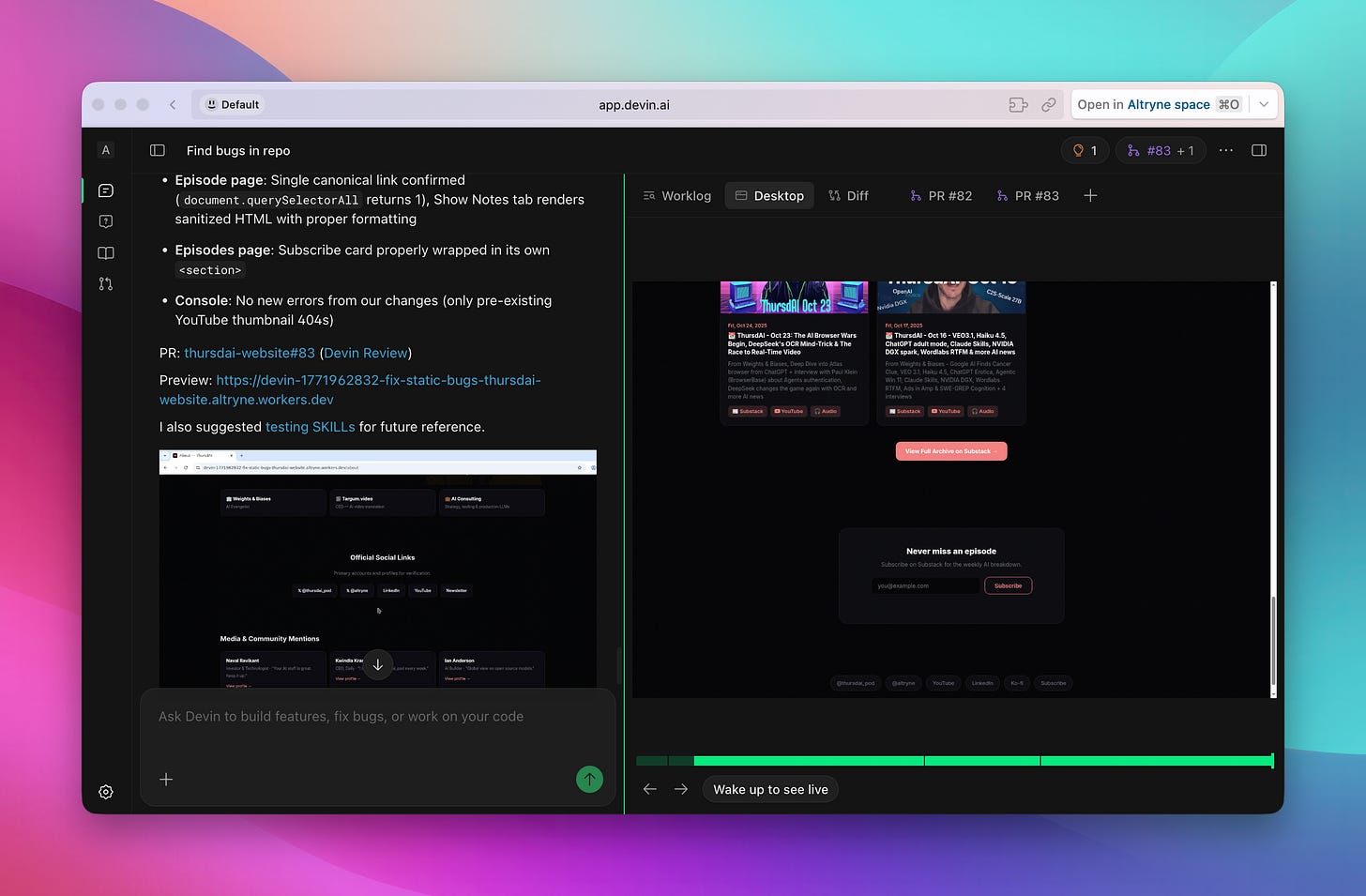Click Audio chip on Oct 23 episode
The width and height of the screenshot is (1366, 896).
[826, 411]
